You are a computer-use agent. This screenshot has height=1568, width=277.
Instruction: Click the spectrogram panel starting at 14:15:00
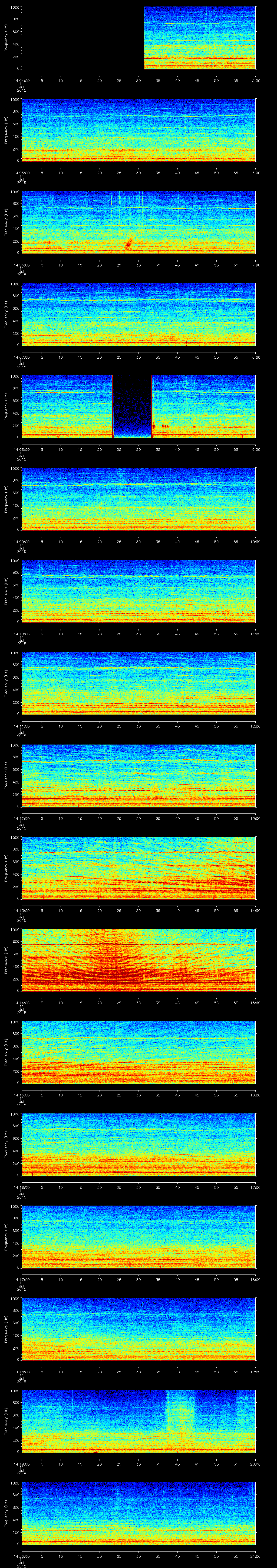tap(139, 1052)
